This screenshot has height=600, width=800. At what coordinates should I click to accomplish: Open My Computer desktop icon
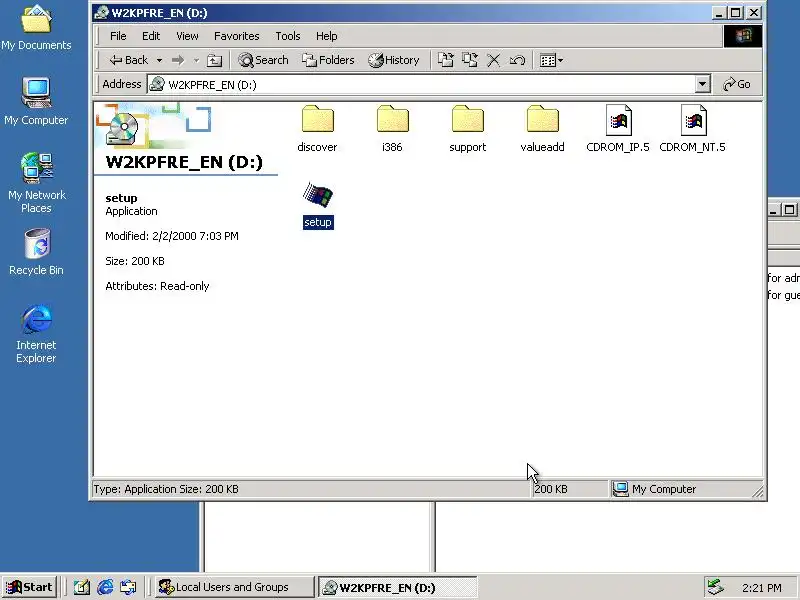pyautogui.click(x=36, y=101)
